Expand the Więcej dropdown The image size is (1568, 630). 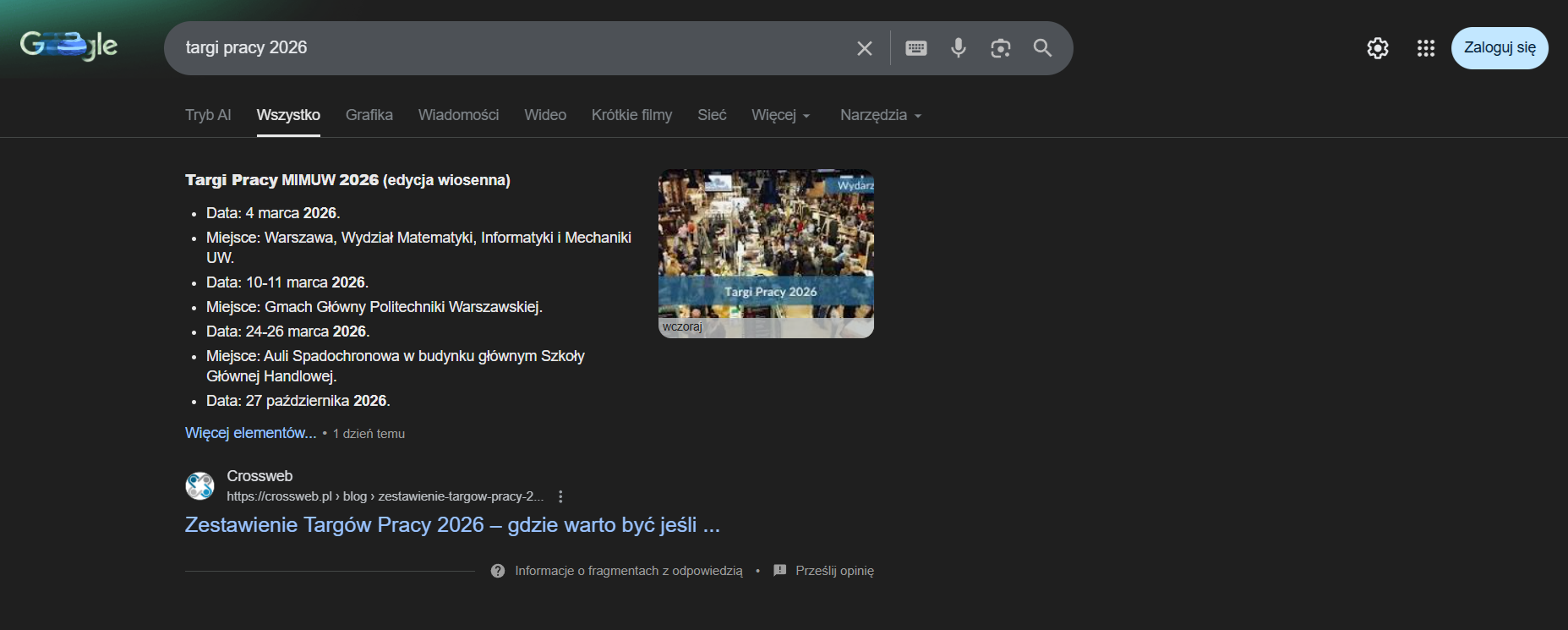[781, 115]
